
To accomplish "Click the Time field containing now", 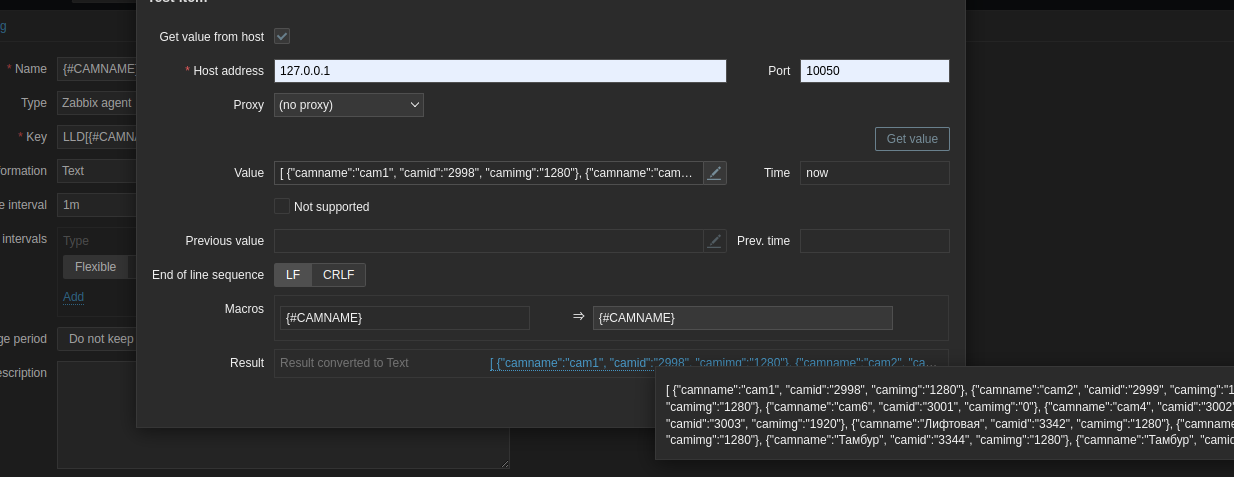I will pos(874,173).
